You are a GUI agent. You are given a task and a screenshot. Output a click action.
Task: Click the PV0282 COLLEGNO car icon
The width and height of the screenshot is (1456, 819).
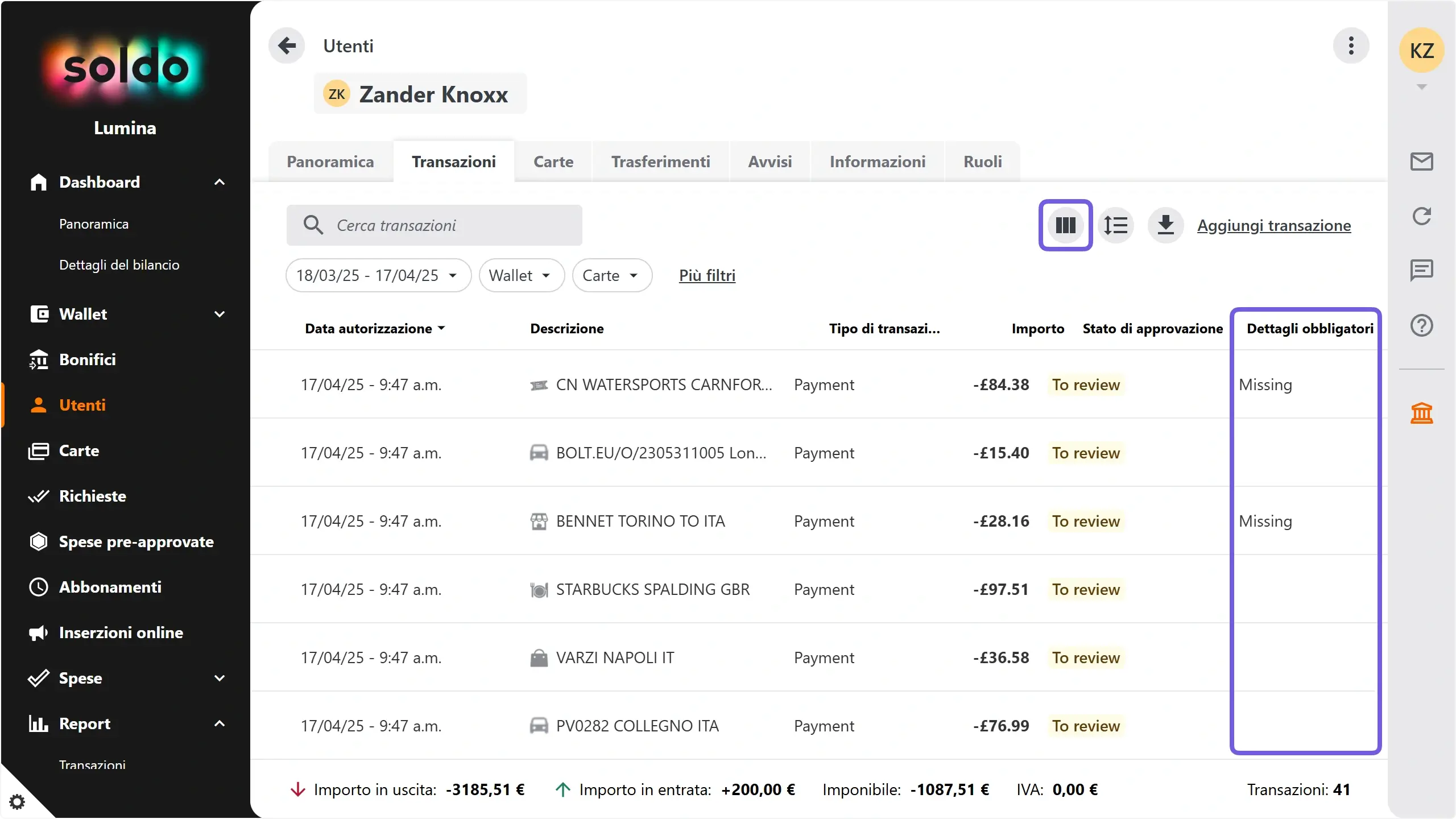pos(539,726)
